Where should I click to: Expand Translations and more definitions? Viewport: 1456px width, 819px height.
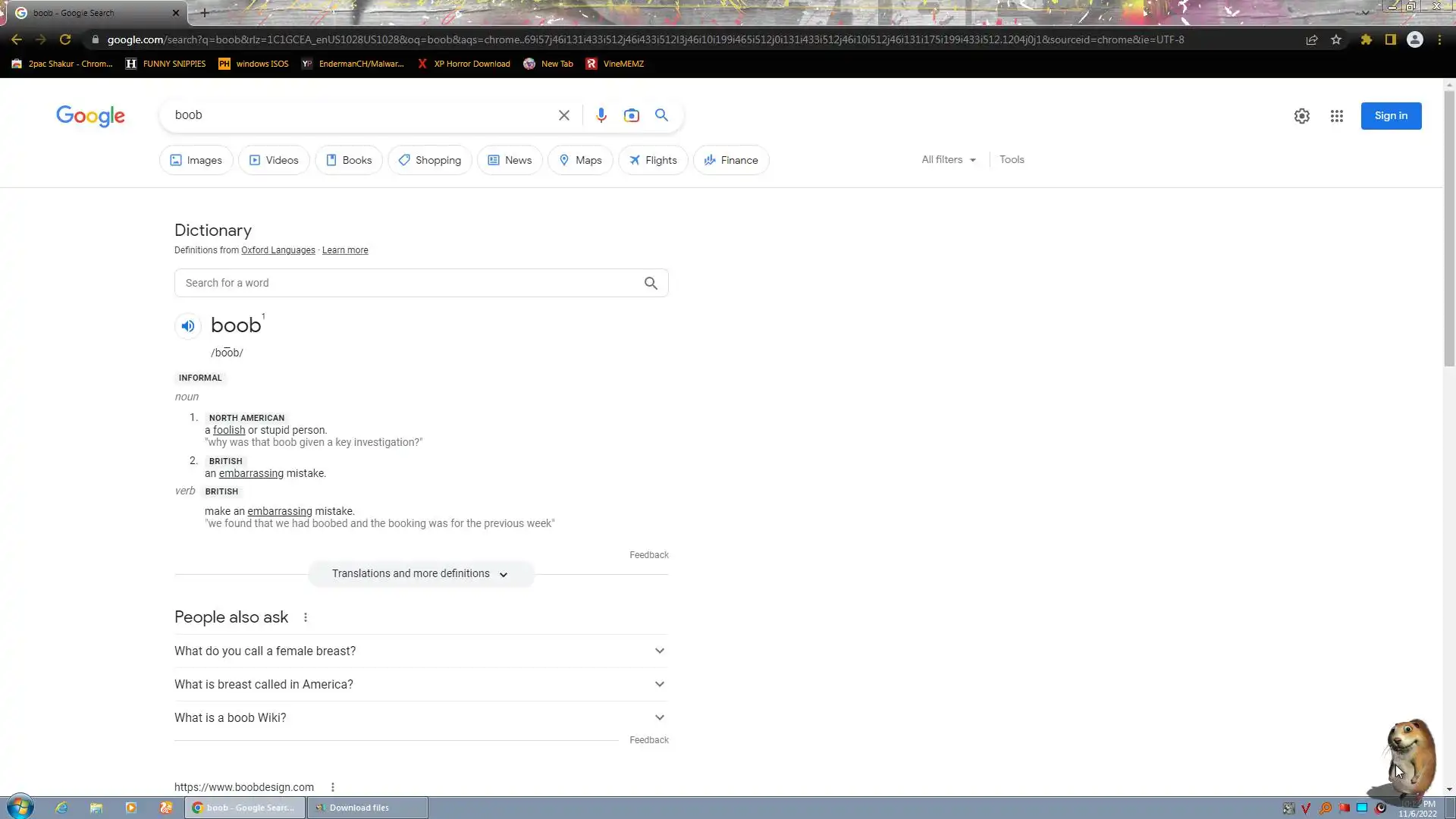[420, 574]
